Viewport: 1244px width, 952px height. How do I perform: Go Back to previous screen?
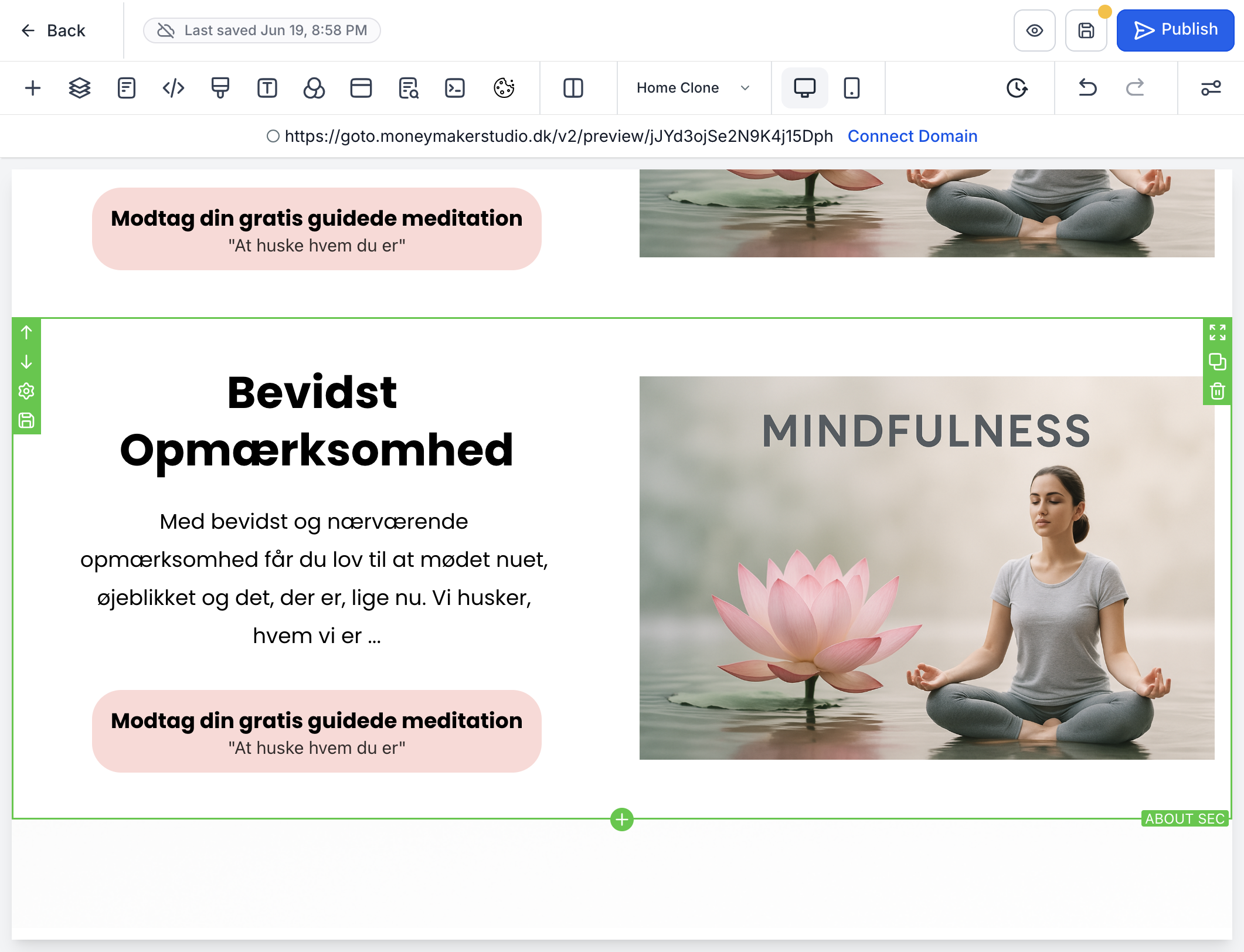point(53,30)
